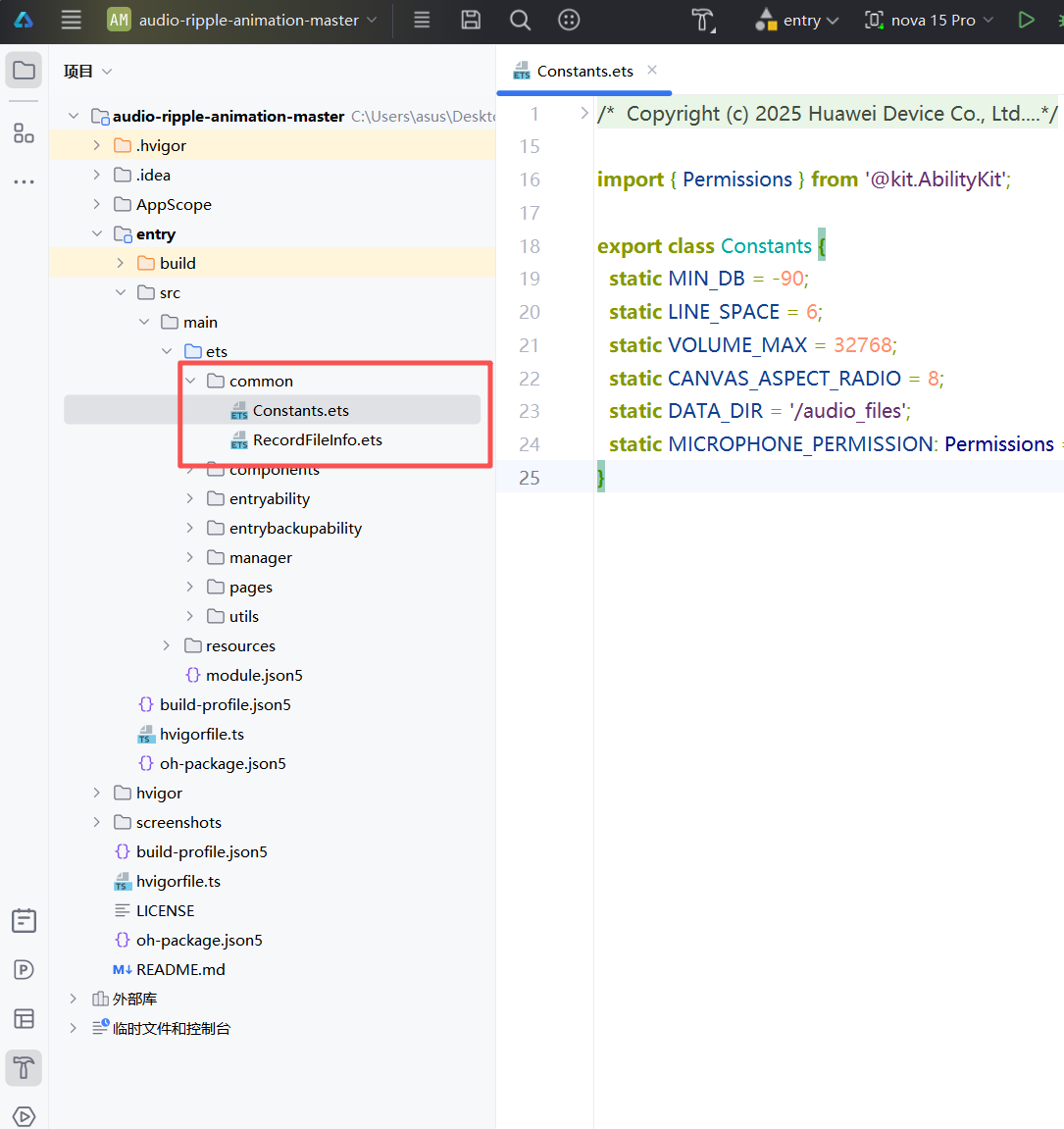
Task: Open the Search magnifier icon in toolbar
Action: pos(520,20)
